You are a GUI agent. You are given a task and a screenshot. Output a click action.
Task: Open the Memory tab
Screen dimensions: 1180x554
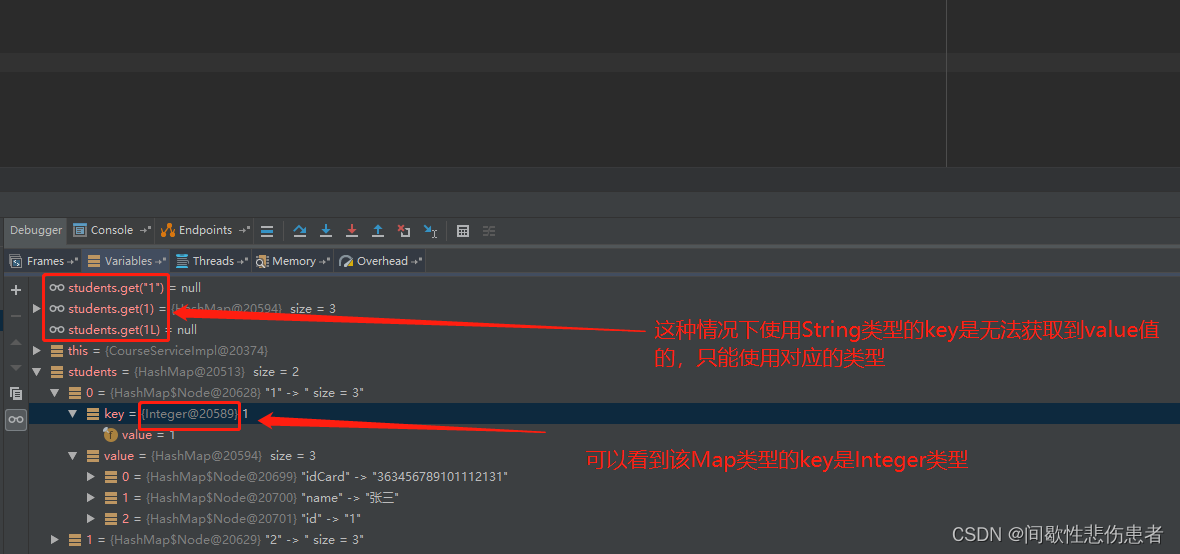pyautogui.click(x=292, y=261)
